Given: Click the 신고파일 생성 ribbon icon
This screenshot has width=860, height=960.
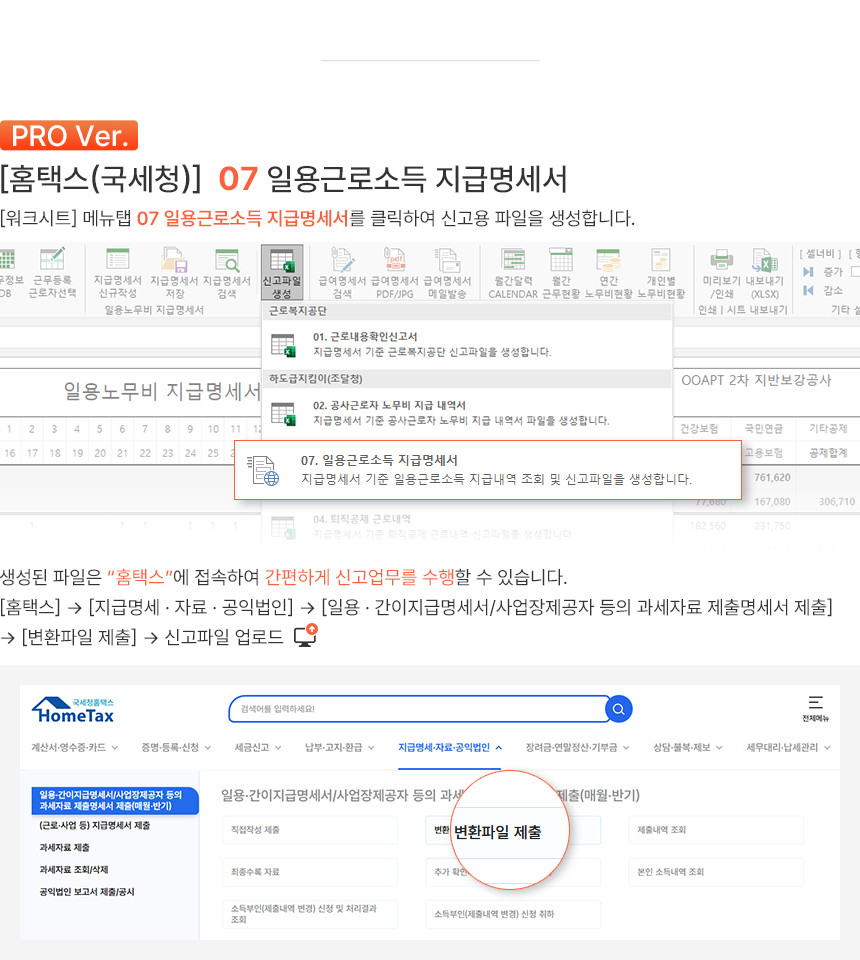Looking at the screenshot, I should pos(281,272).
